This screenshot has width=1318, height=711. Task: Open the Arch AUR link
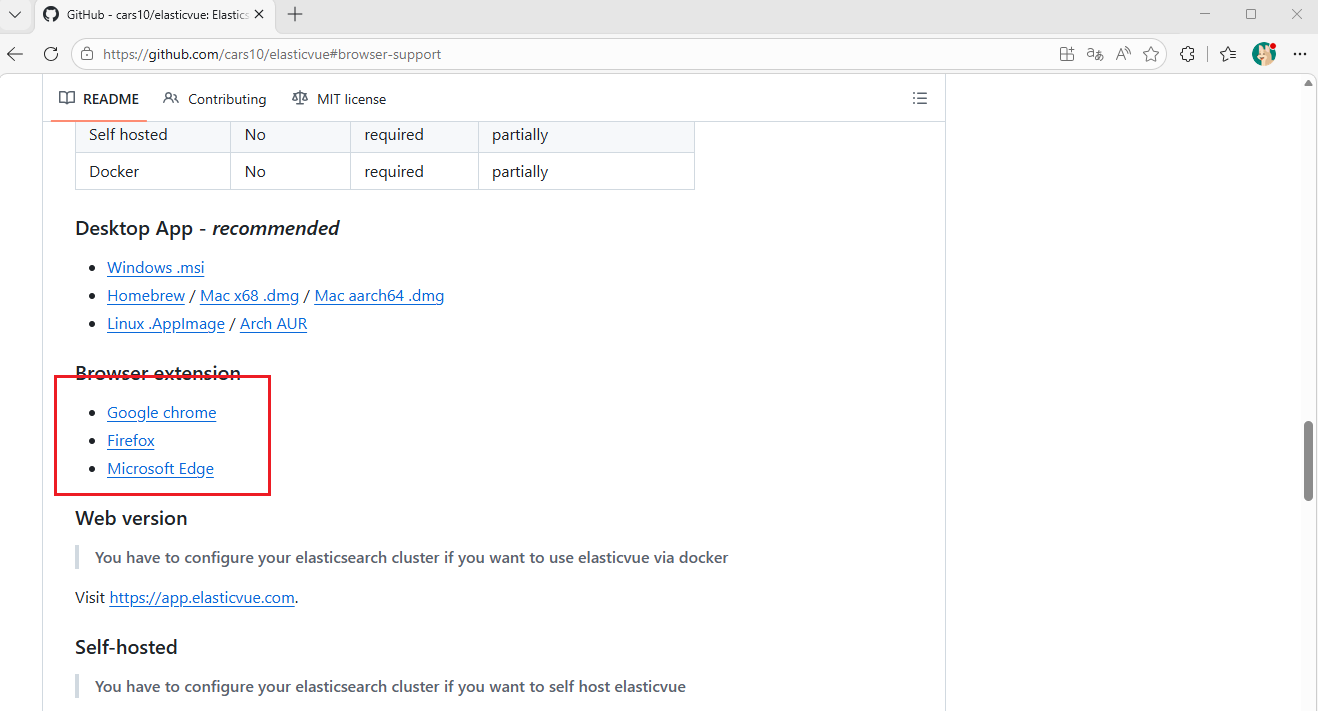273,323
